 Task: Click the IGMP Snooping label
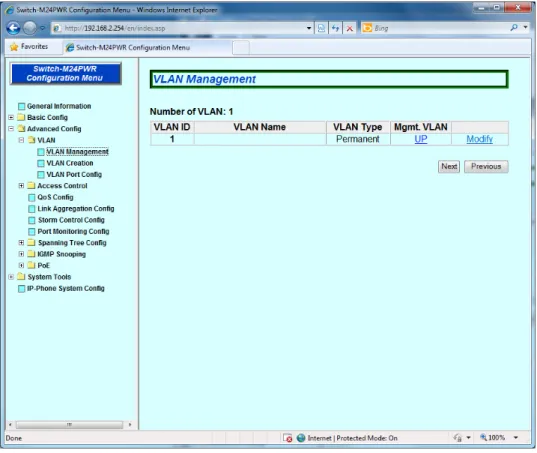pos(61,254)
